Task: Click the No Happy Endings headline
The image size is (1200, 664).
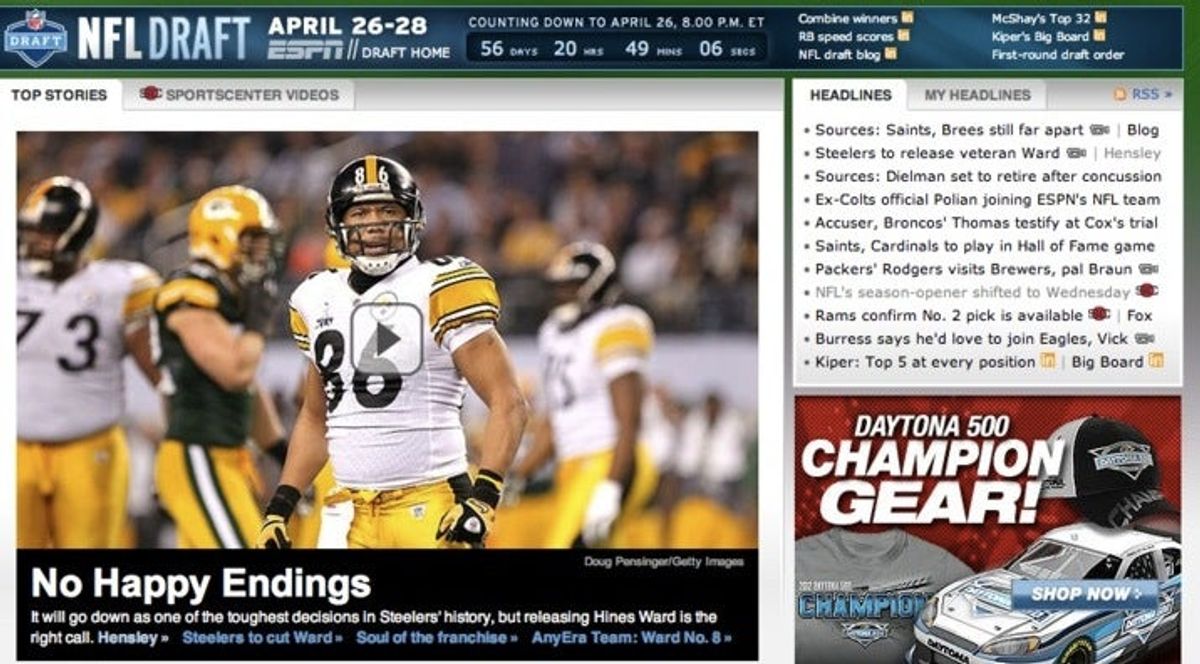Action: [x=201, y=584]
